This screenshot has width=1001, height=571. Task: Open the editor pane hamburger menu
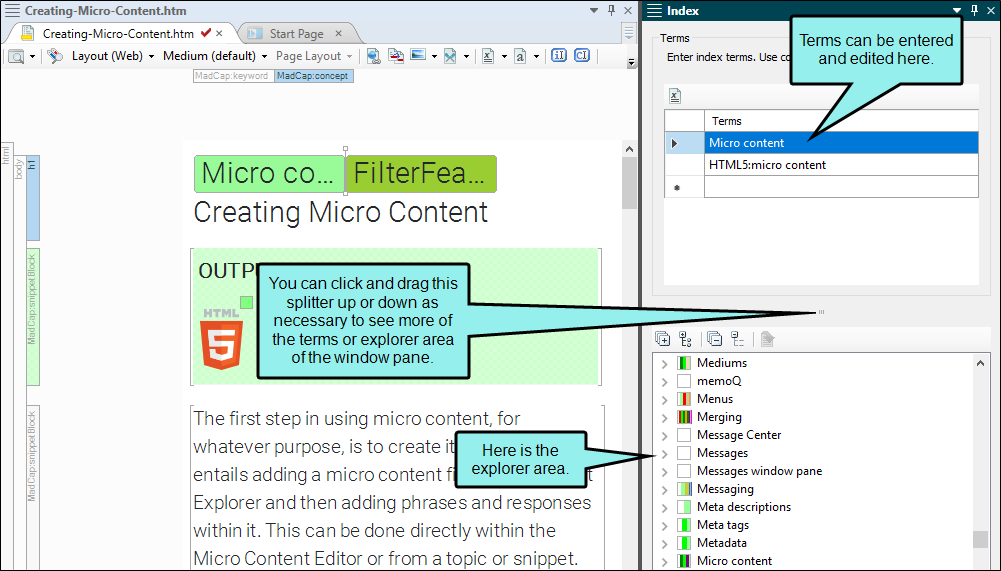(12, 11)
